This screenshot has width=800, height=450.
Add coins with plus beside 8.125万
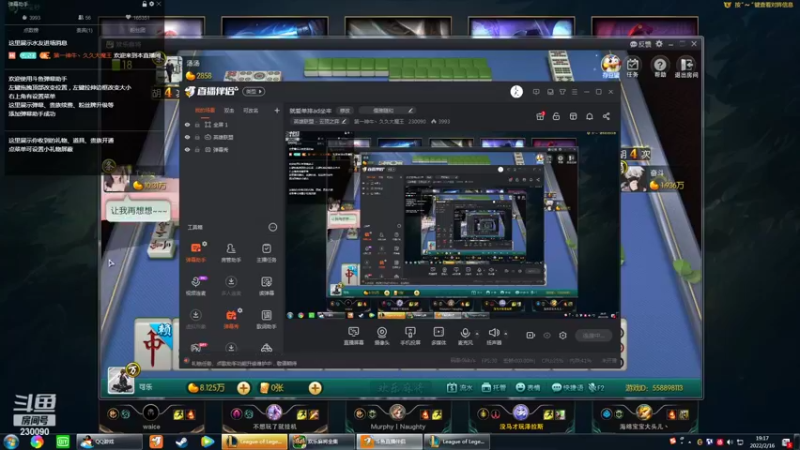pyautogui.click(x=243, y=388)
